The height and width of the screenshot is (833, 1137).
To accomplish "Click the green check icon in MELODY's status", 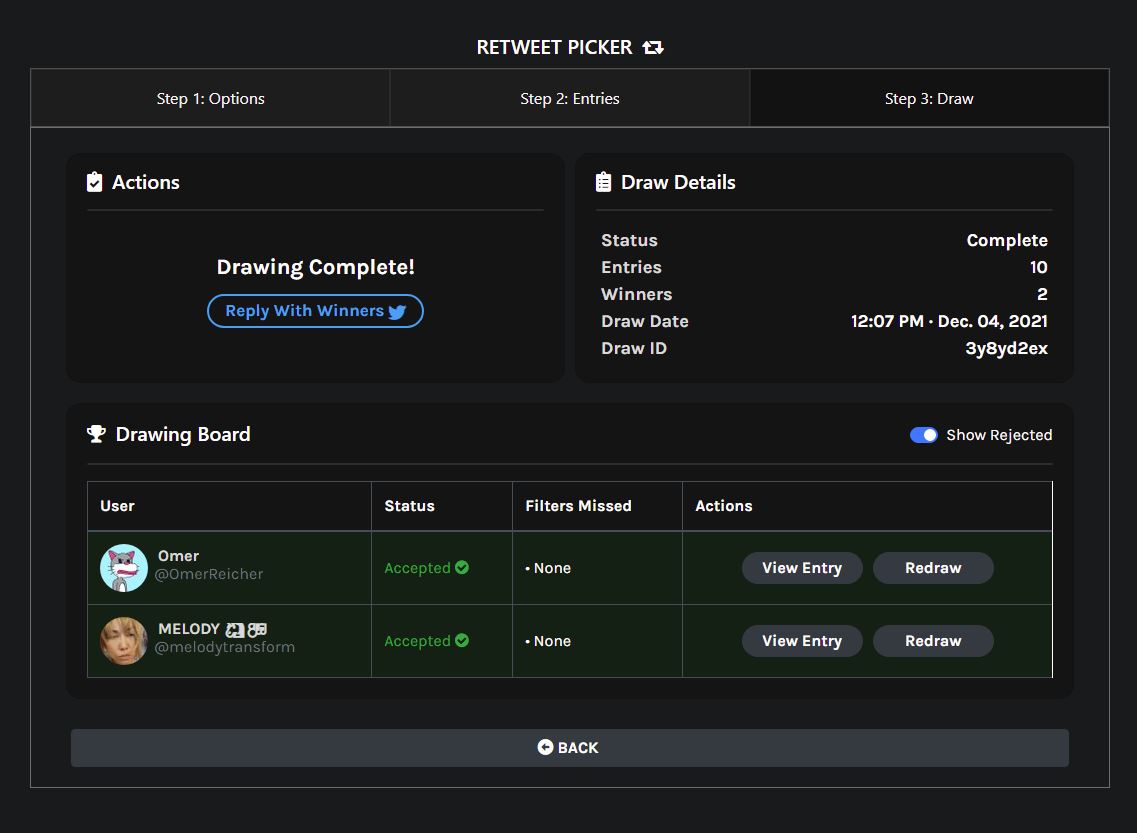I will click(462, 641).
